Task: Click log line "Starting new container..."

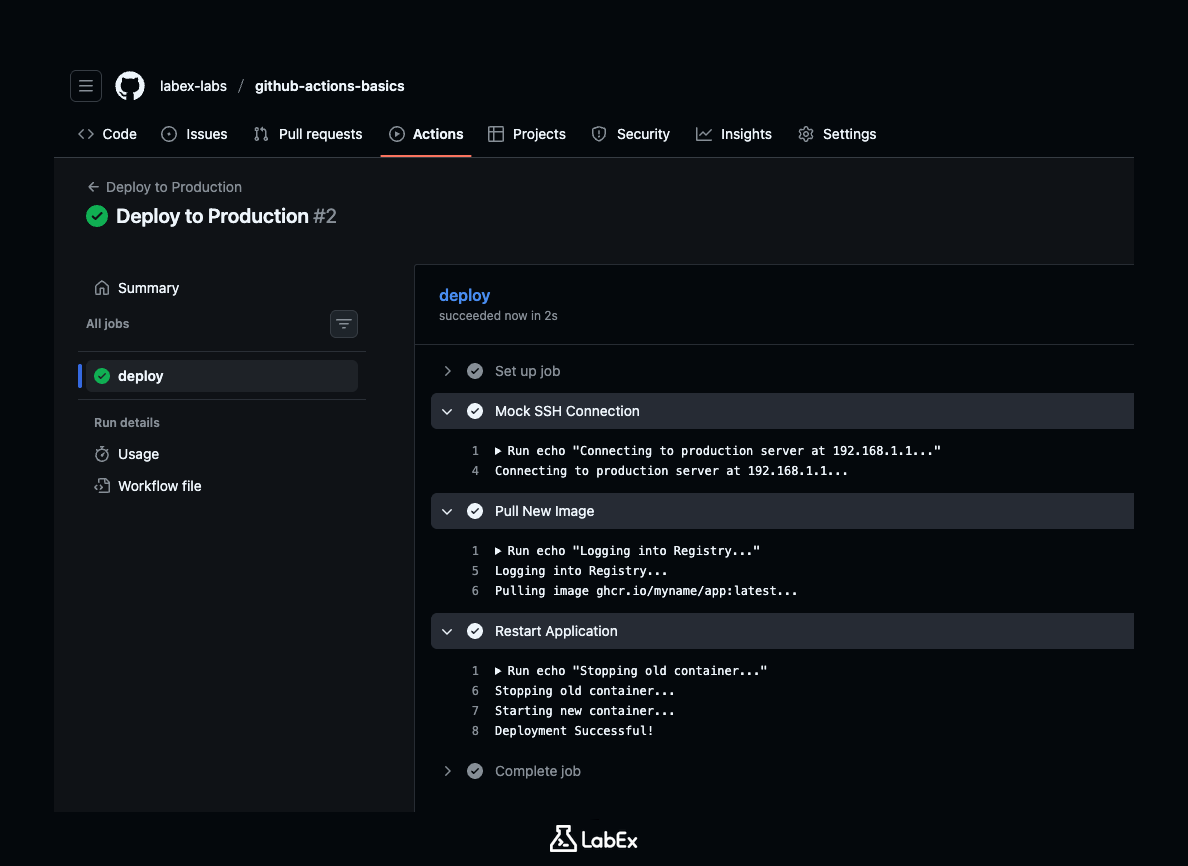Action: [x=584, y=711]
